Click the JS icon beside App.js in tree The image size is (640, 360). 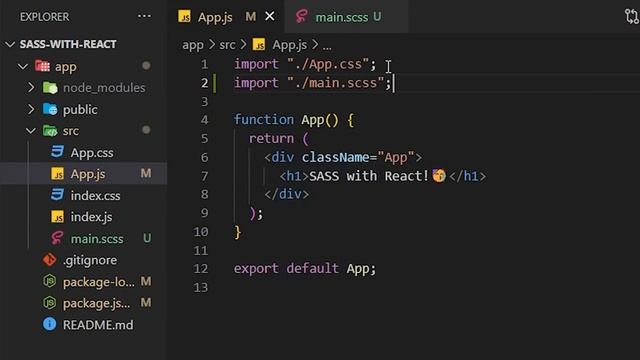tap(57, 174)
